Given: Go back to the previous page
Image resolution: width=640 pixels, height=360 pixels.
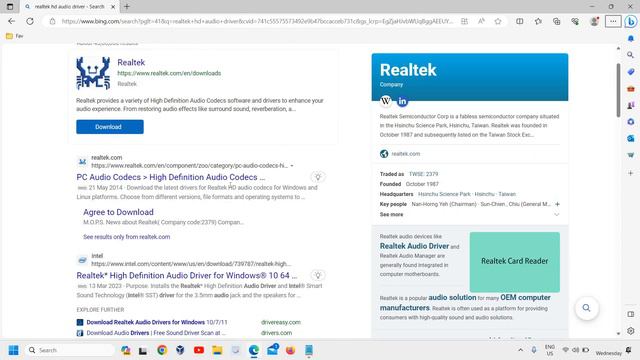Looking at the screenshot, I should [11, 21].
